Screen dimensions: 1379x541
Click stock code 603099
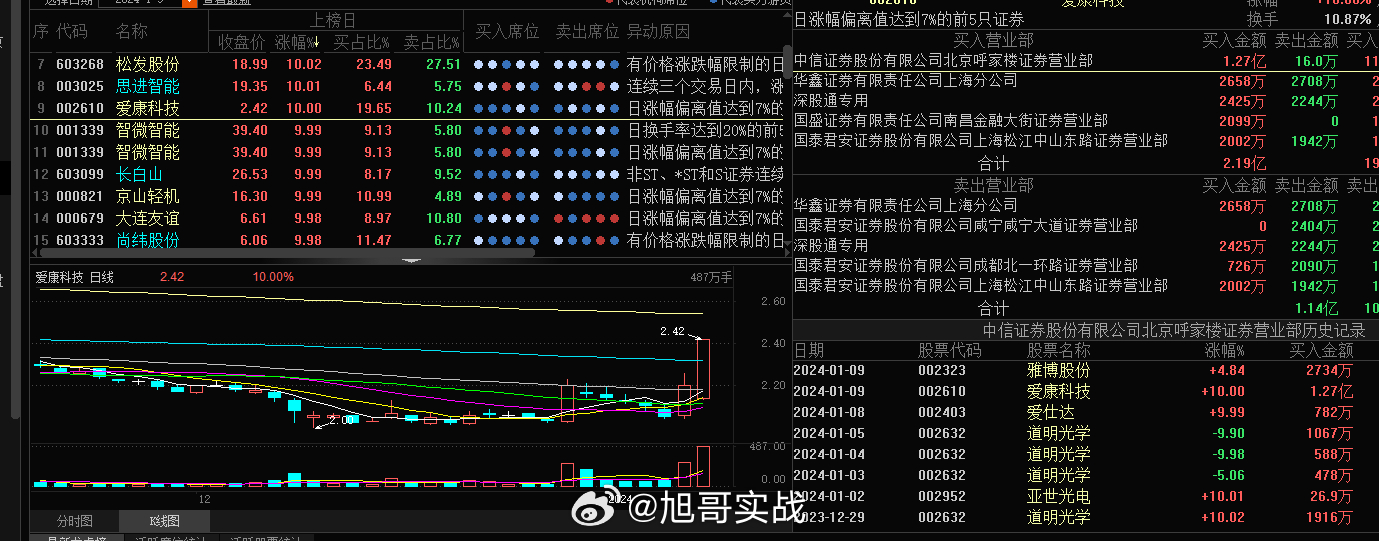point(80,174)
